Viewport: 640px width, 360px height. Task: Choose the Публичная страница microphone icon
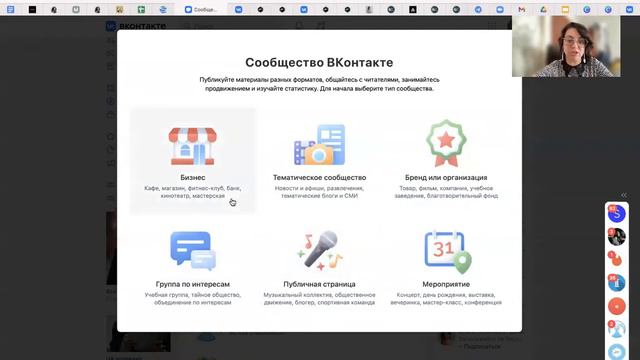(x=320, y=251)
